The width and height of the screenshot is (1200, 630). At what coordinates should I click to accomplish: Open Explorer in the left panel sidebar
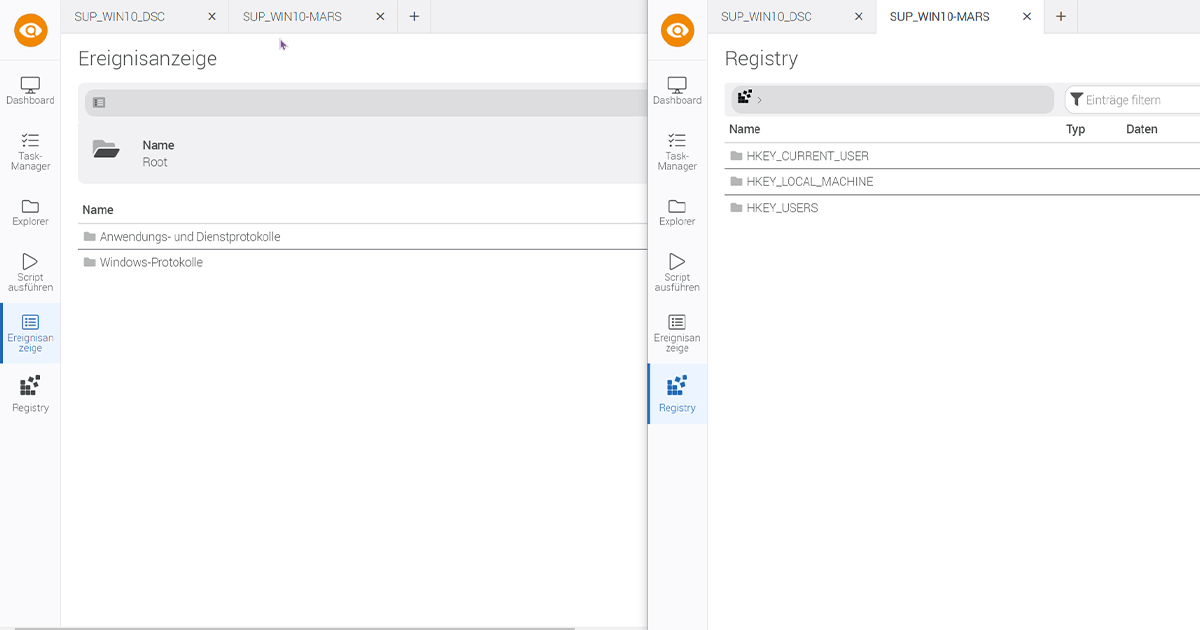(x=30, y=212)
